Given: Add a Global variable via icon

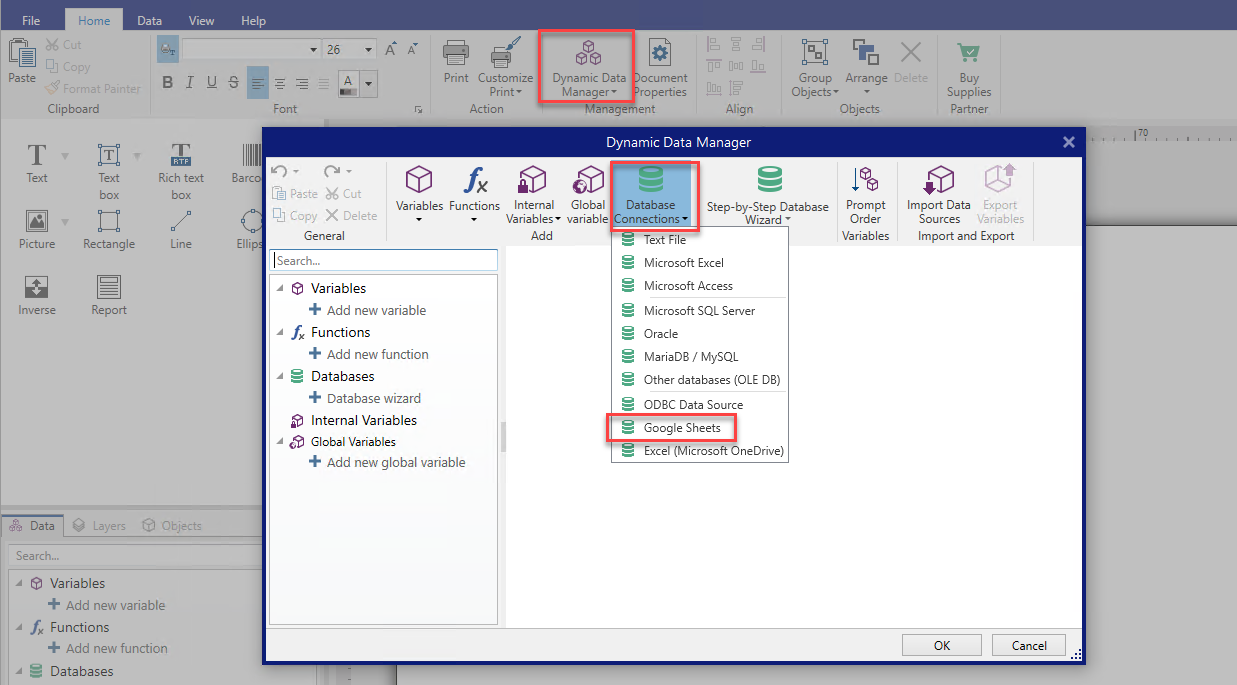Looking at the screenshot, I should click(588, 181).
